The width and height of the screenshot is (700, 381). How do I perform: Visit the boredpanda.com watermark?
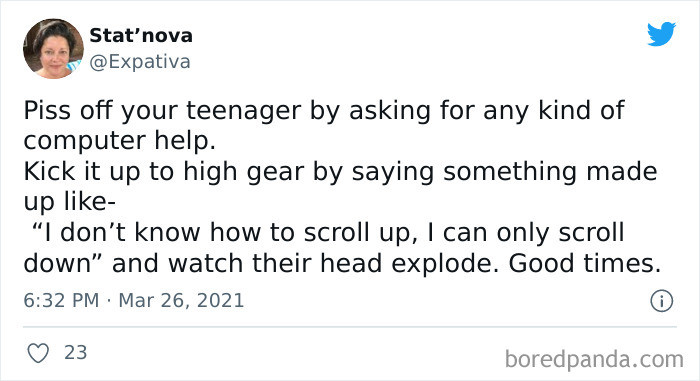[594, 359]
